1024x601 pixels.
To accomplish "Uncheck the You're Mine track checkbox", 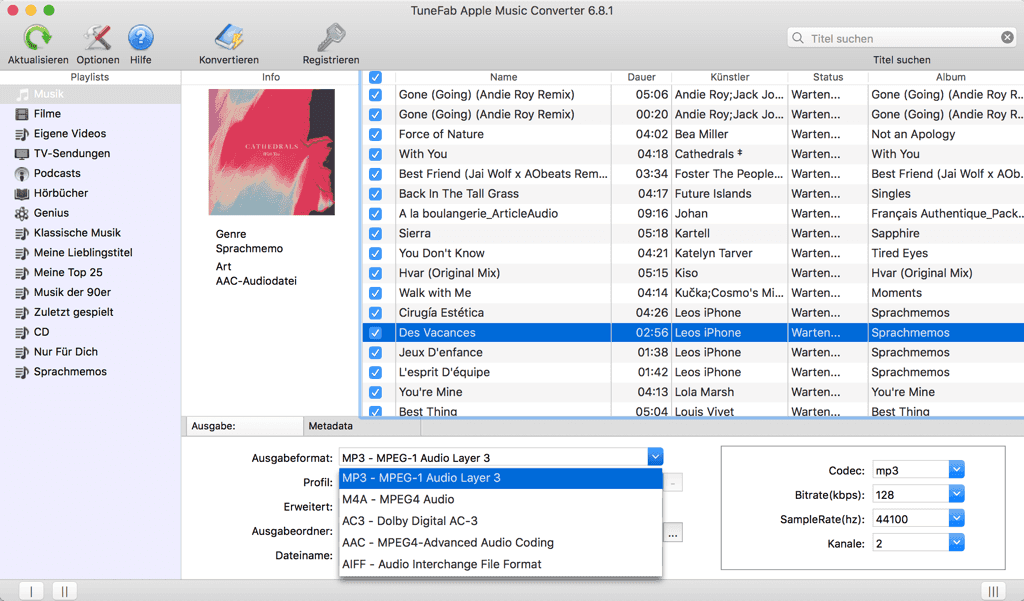I will pos(375,392).
